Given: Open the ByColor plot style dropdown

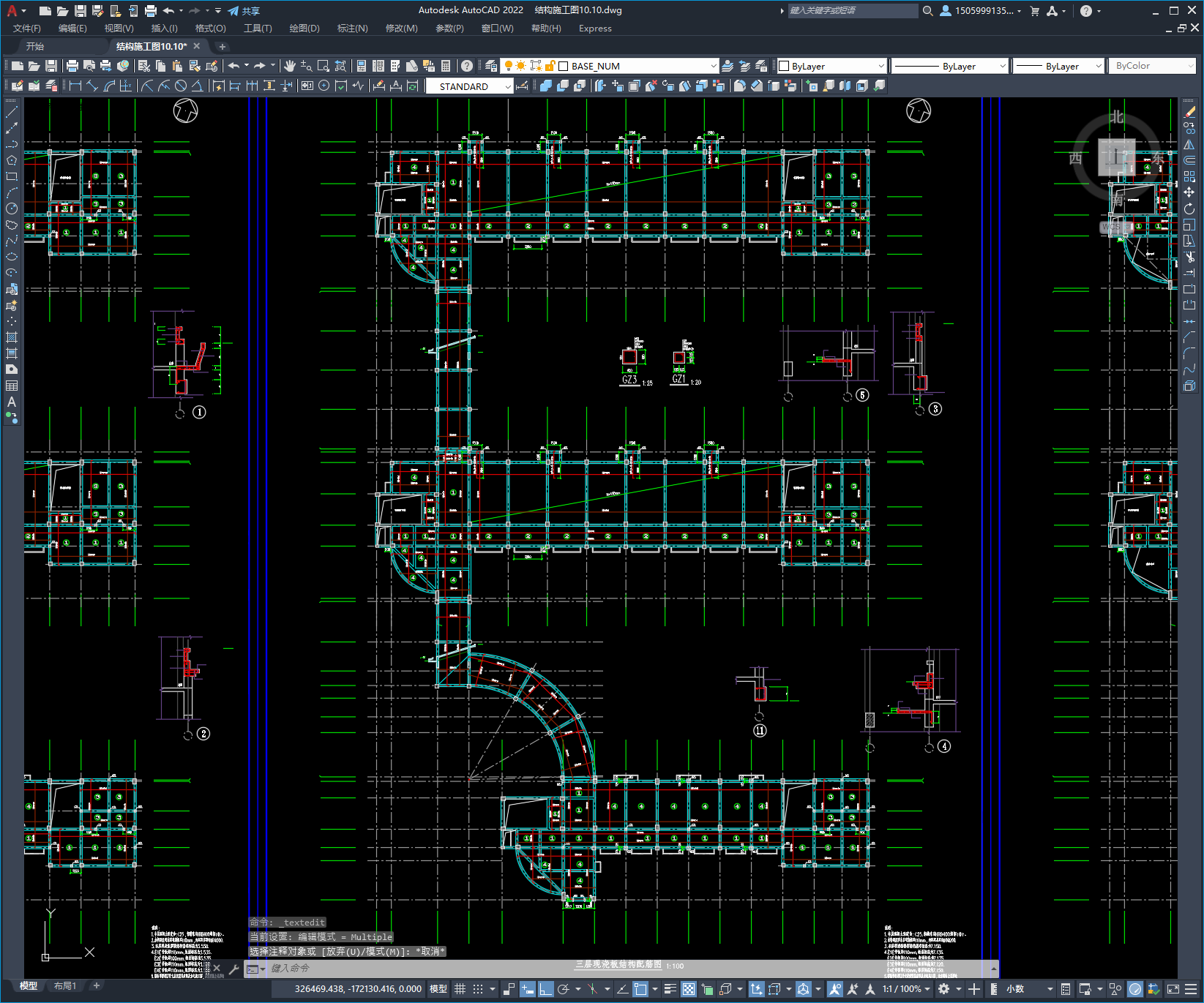Looking at the screenshot, I should (x=1153, y=66).
